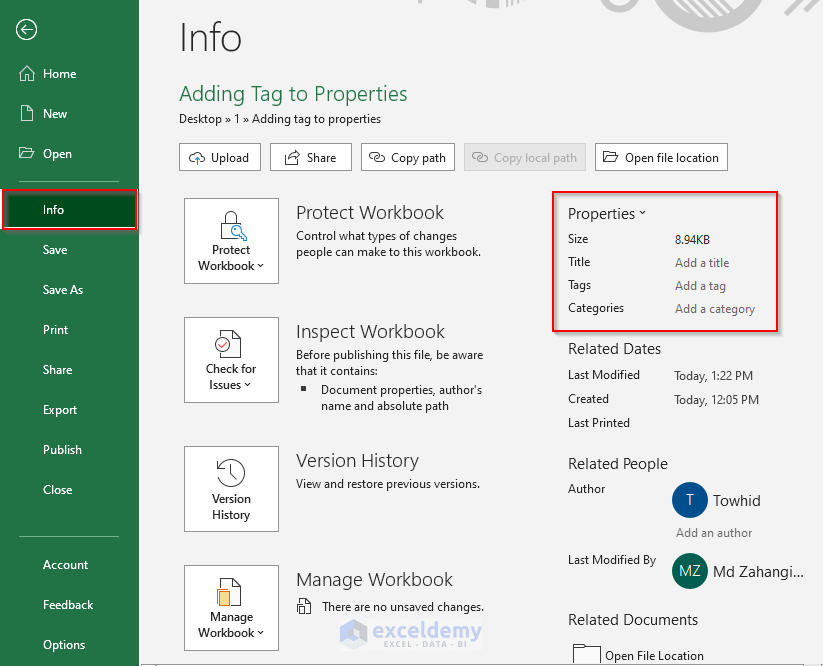Click the Back arrow to exit Info view
Viewport: 823px width, 666px height.
click(26, 30)
